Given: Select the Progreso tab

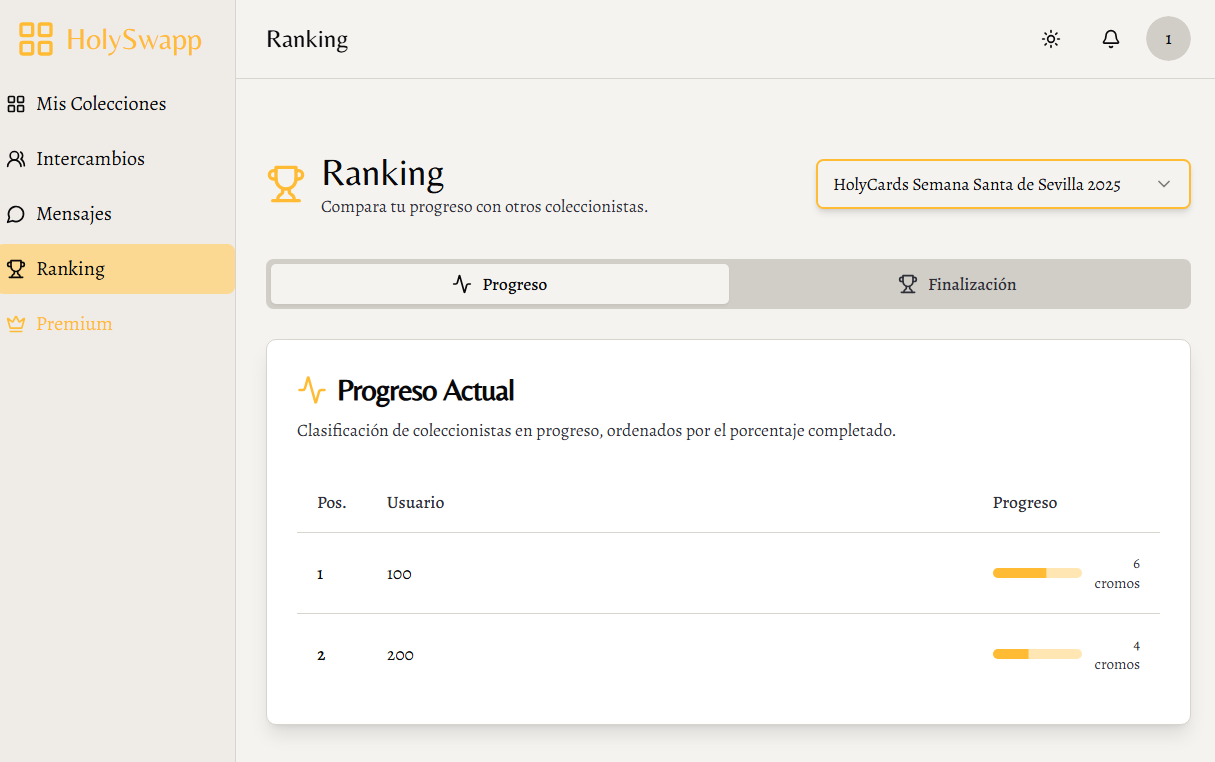Looking at the screenshot, I should (x=500, y=284).
